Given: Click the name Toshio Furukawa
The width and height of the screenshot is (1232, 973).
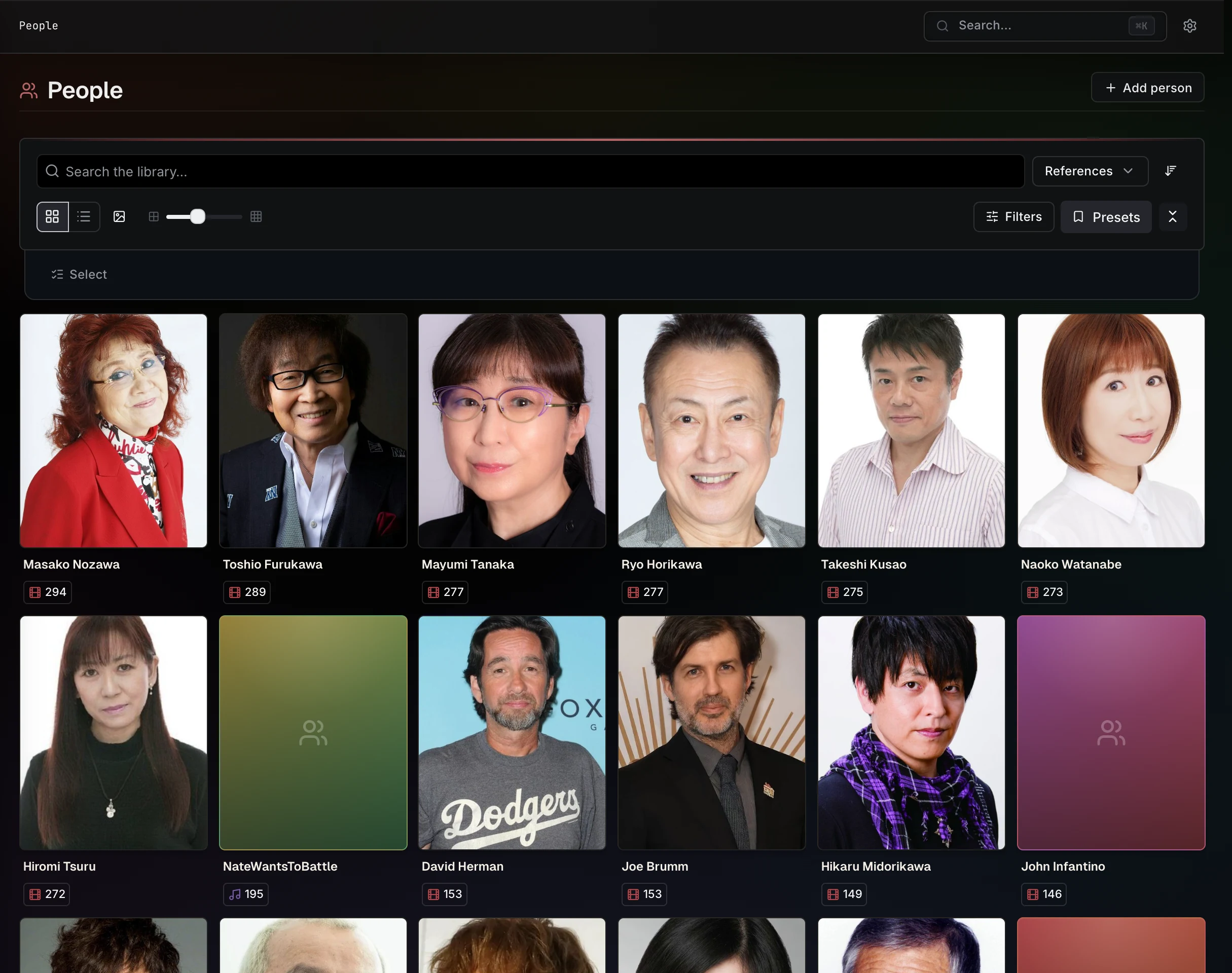Looking at the screenshot, I should 272,564.
